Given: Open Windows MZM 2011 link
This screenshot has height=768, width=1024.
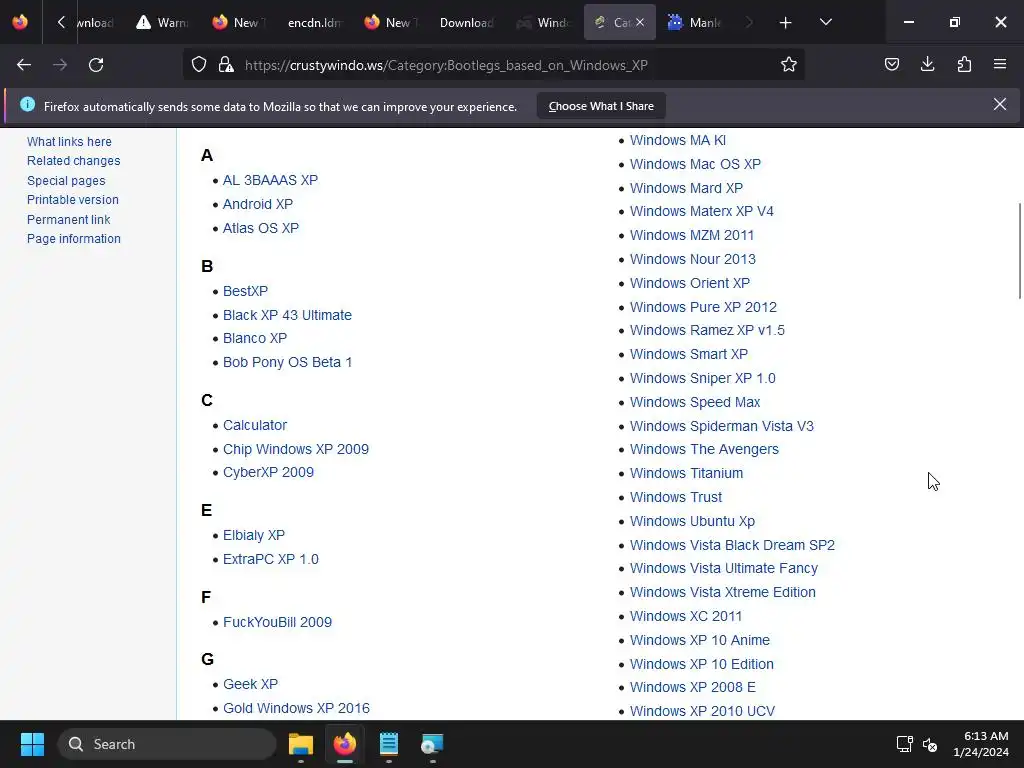Looking at the screenshot, I should point(692,236).
